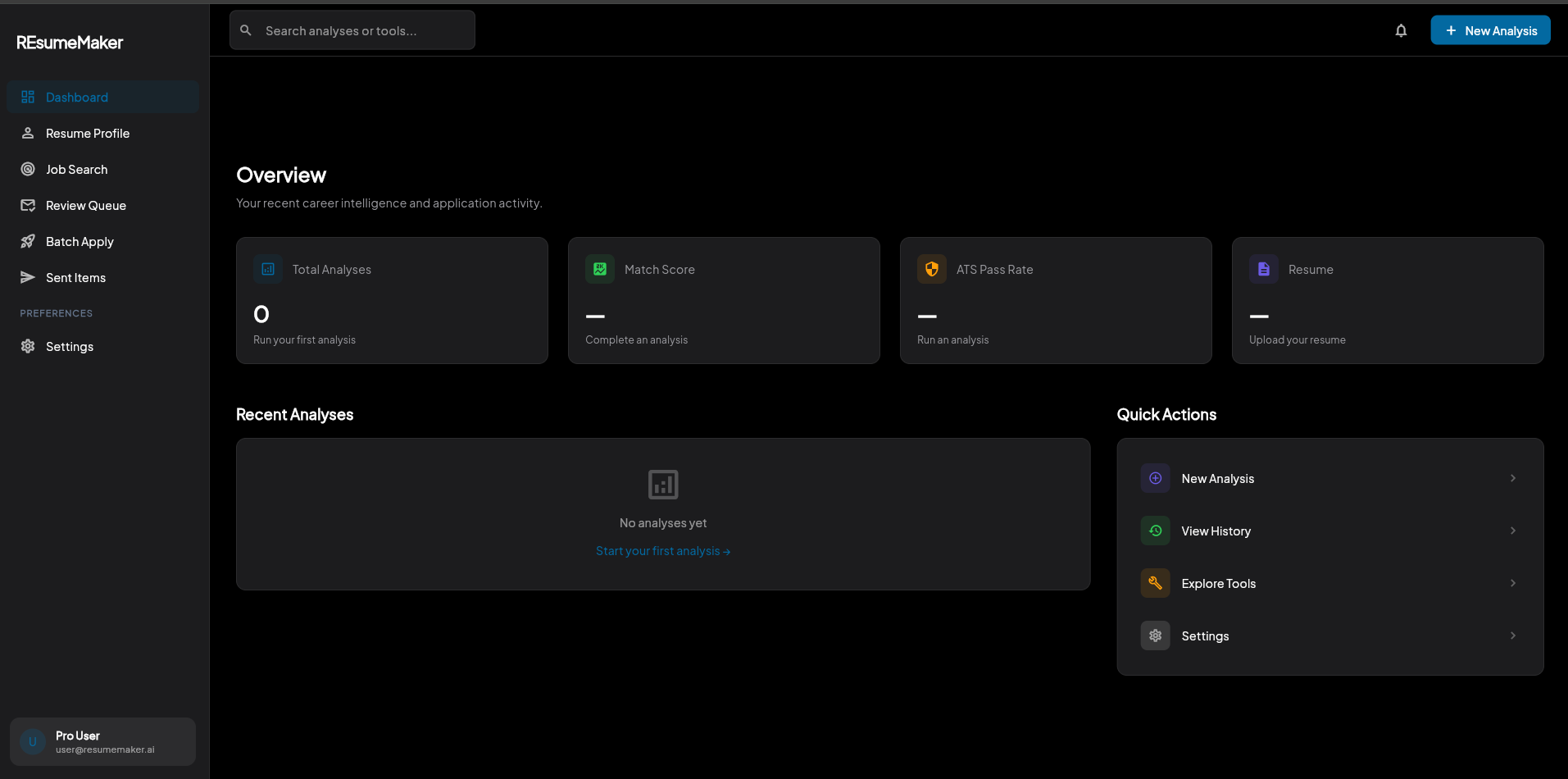Follow the Start your first analysis link
Viewport: 1568px width, 779px height.
click(662, 551)
